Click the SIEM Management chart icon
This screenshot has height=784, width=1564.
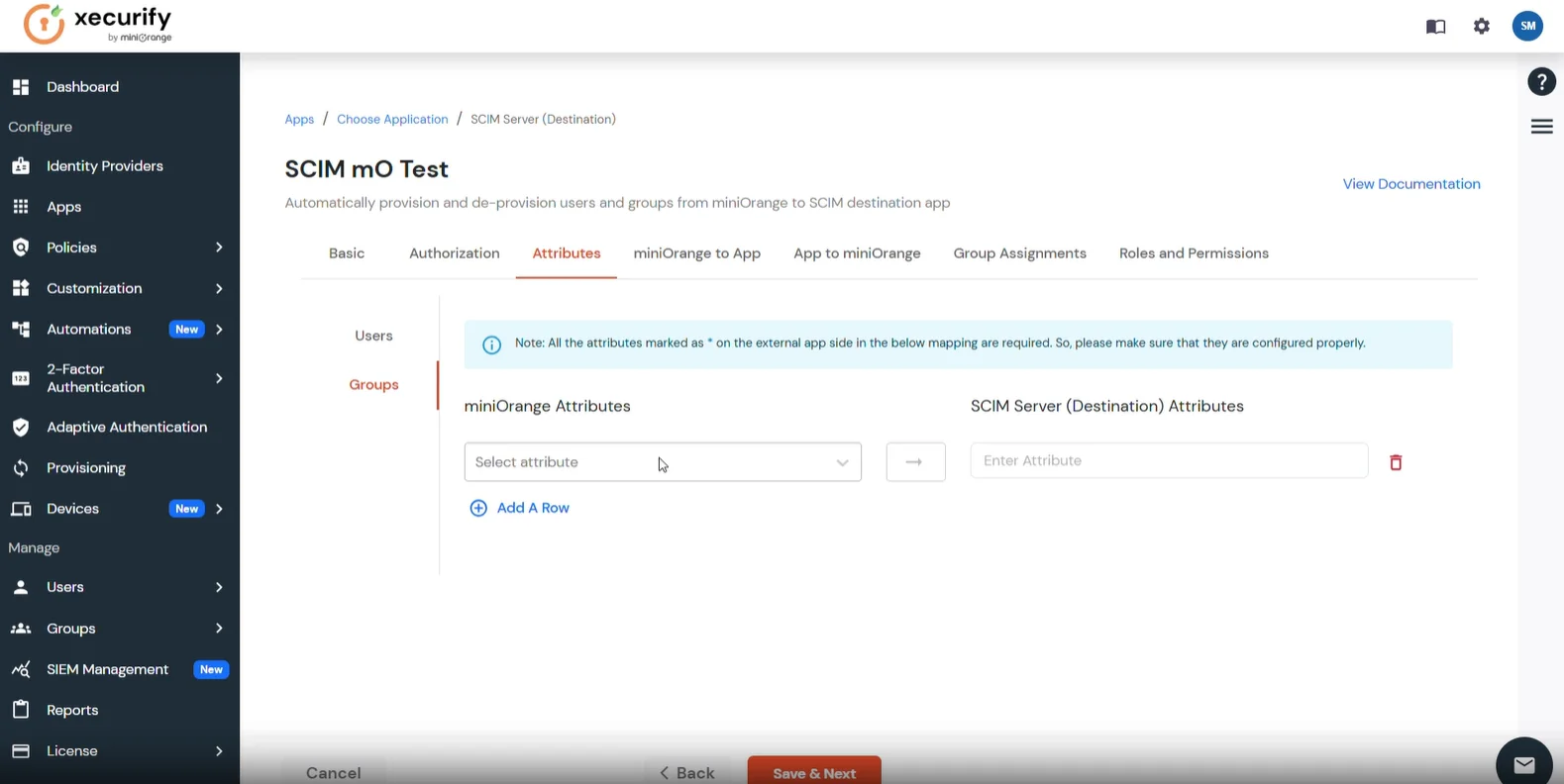pos(21,669)
